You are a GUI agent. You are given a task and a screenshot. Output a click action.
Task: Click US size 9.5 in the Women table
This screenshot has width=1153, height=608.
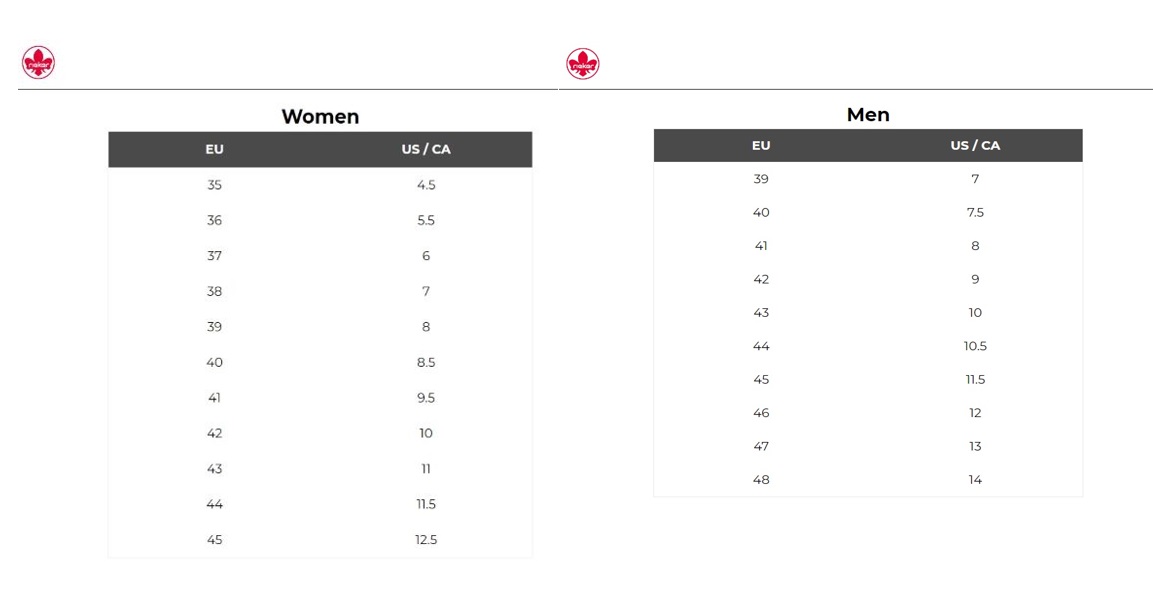426,398
